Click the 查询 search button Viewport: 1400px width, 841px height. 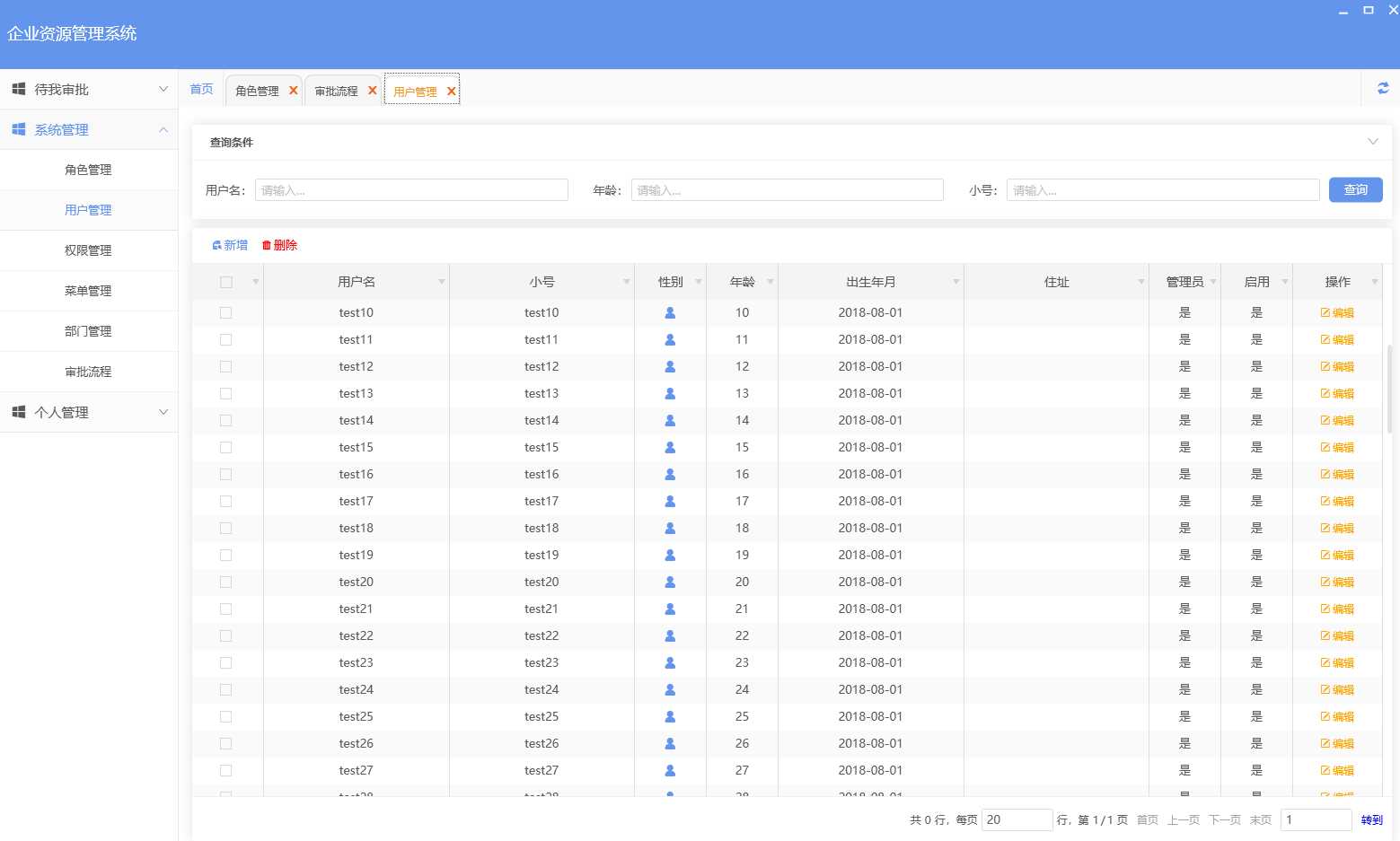pos(1355,189)
